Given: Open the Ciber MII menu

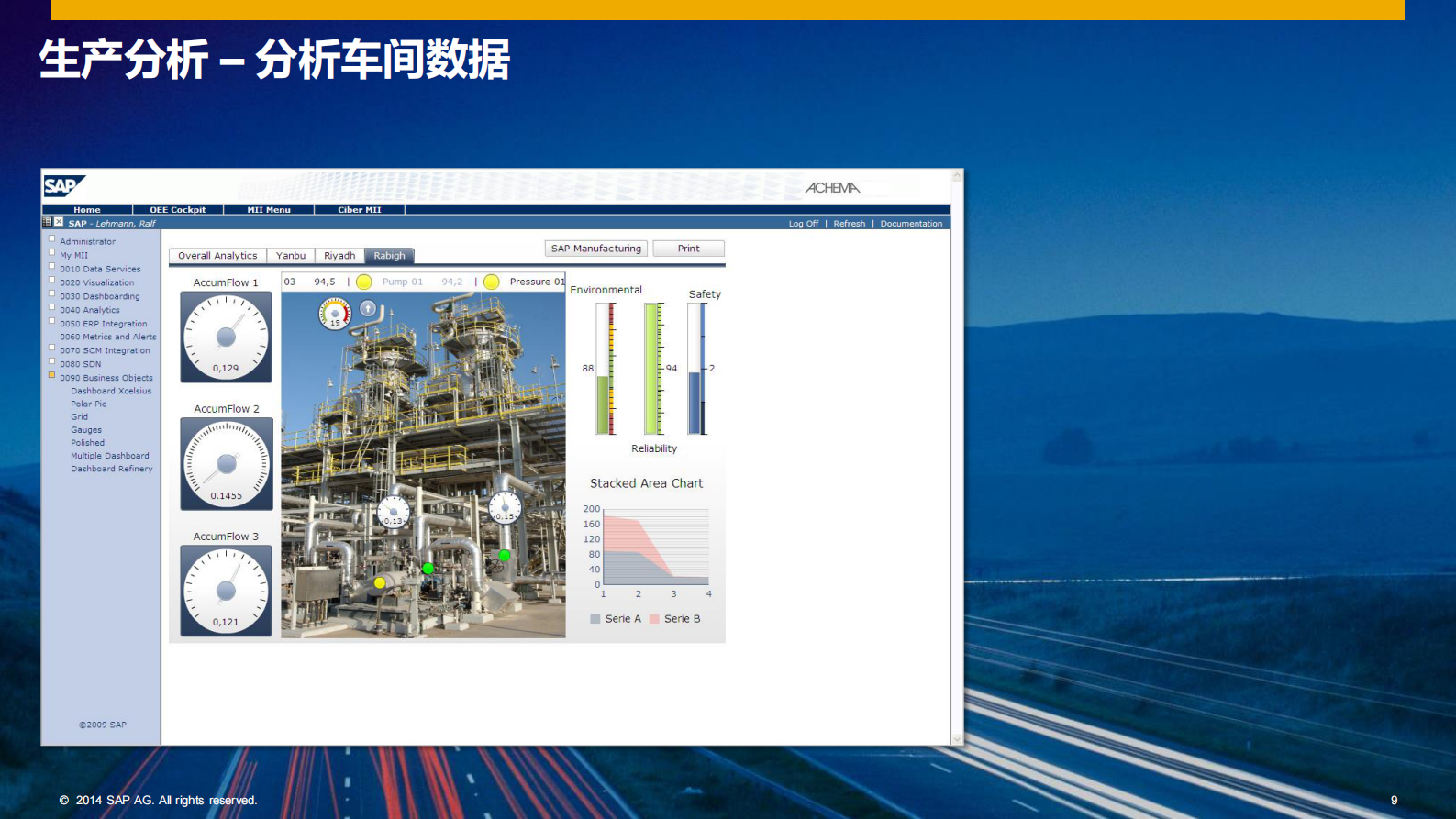Looking at the screenshot, I should [360, 210].
